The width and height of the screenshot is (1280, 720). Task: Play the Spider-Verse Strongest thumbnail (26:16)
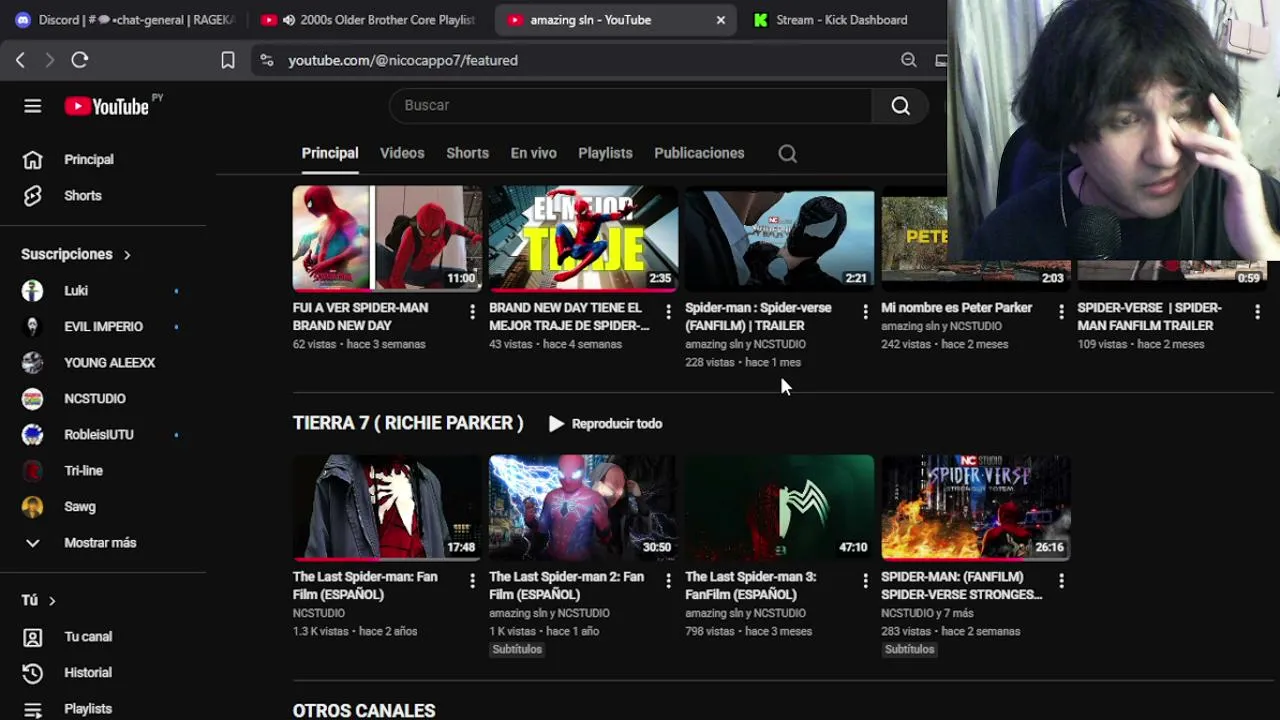tap(975, 507)
